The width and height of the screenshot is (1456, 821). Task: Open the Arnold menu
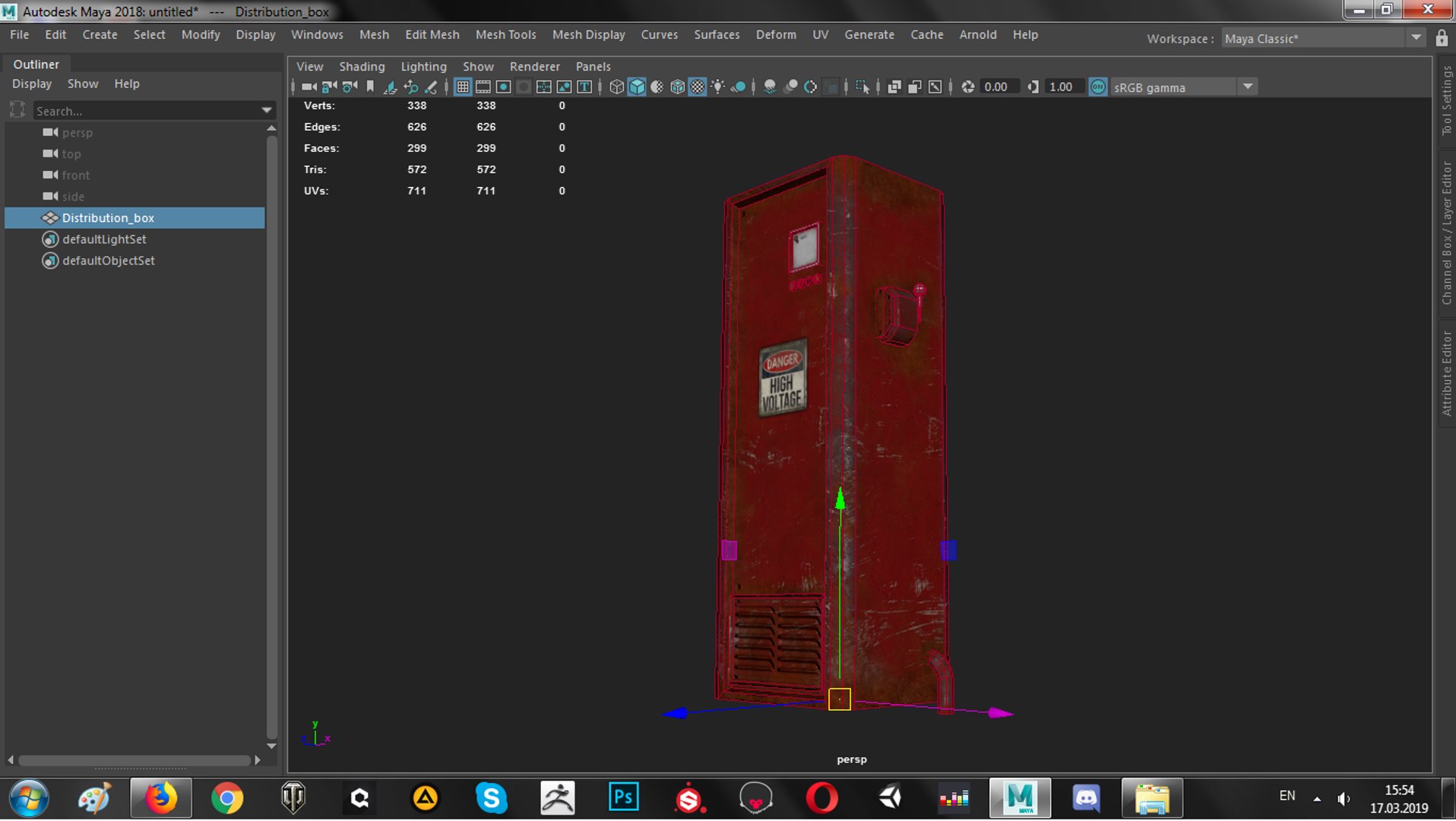(977, 34)
